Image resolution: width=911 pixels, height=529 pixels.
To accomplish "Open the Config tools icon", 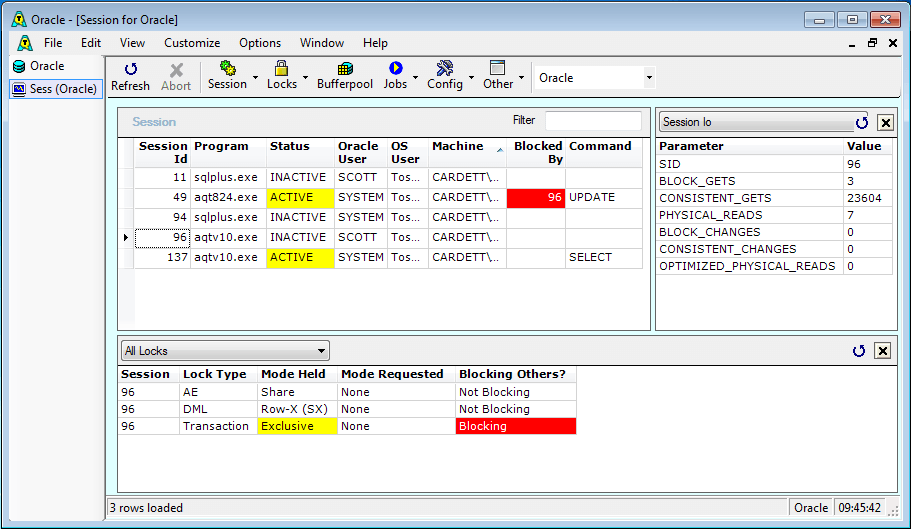I will coord(445,68).
